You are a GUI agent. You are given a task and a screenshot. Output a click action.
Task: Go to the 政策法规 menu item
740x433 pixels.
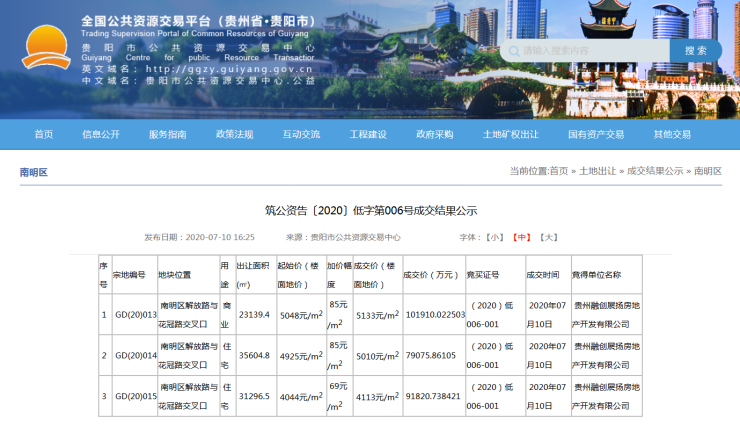[x=234, y=135]
